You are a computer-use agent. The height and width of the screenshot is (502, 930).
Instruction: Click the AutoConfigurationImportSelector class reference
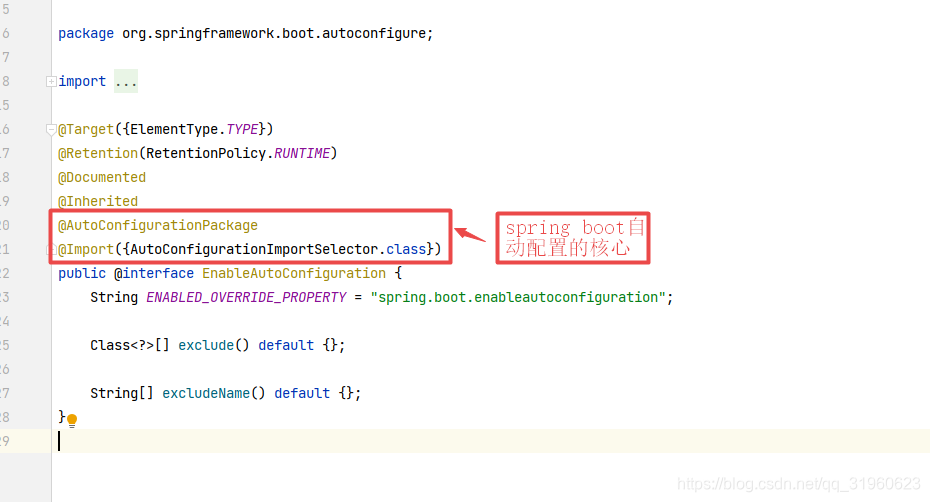254,249
